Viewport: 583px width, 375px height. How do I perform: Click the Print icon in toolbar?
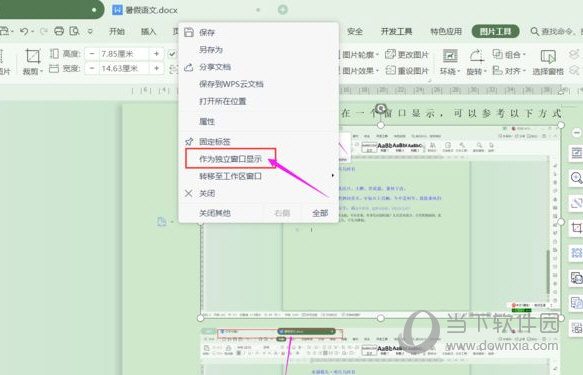click(59, 31)
